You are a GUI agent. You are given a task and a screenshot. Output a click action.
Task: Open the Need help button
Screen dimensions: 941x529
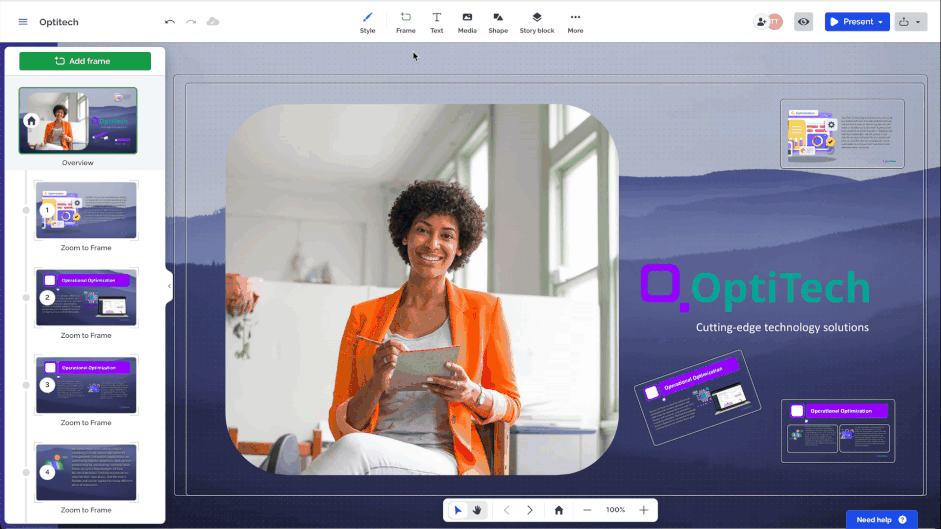tap(882, 519)
